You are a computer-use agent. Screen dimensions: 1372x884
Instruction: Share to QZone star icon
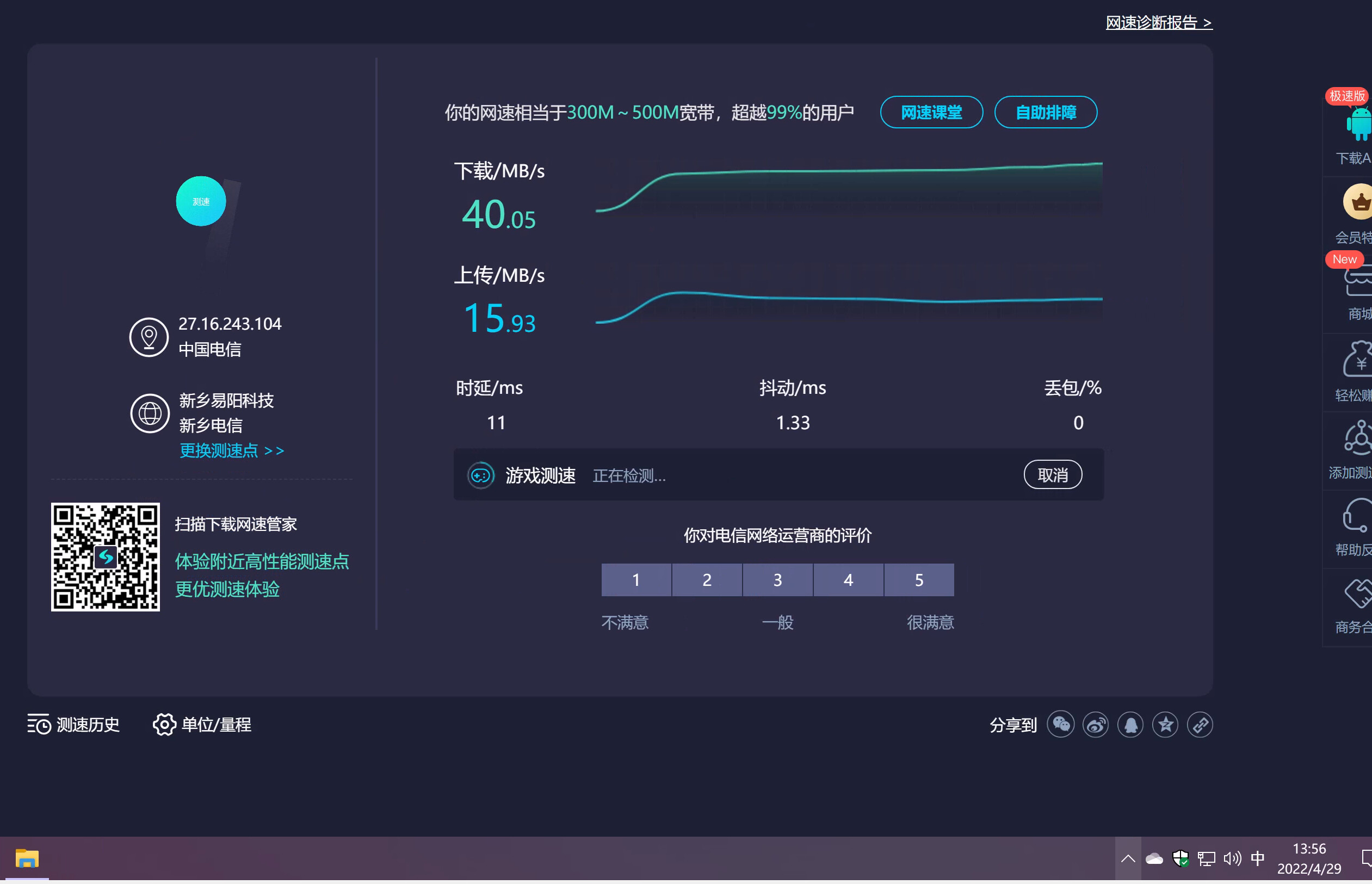pos(1165,725)
